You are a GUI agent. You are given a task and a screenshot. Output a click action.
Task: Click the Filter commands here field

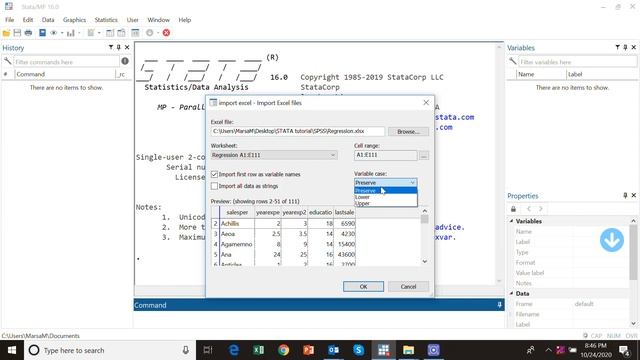(67, 62)
